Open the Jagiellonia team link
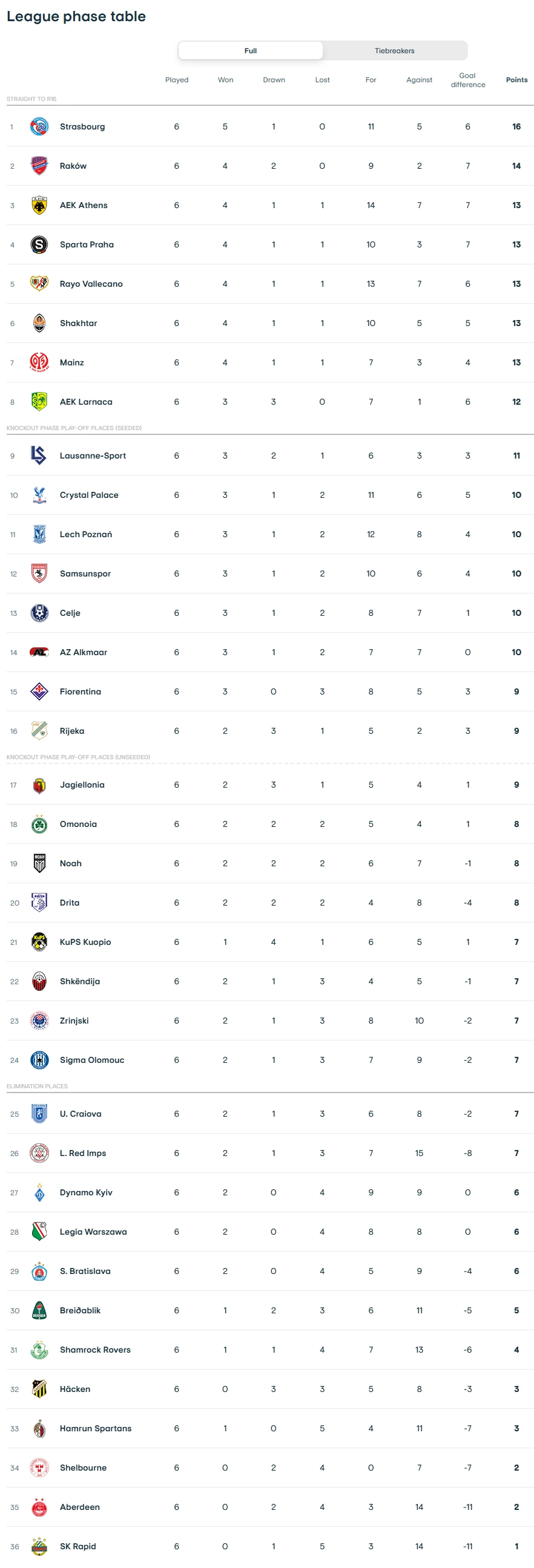 point(82,785)
